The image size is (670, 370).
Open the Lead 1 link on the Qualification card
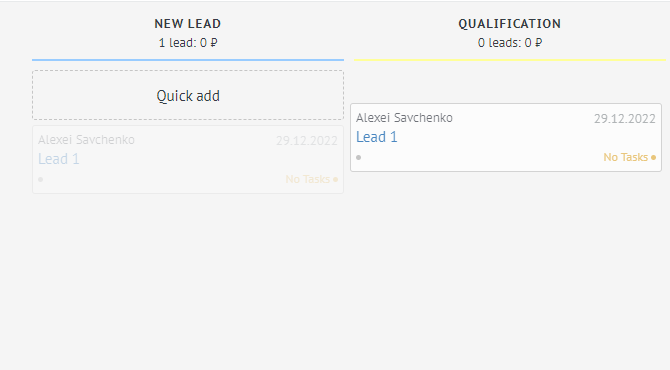point(376,137)
